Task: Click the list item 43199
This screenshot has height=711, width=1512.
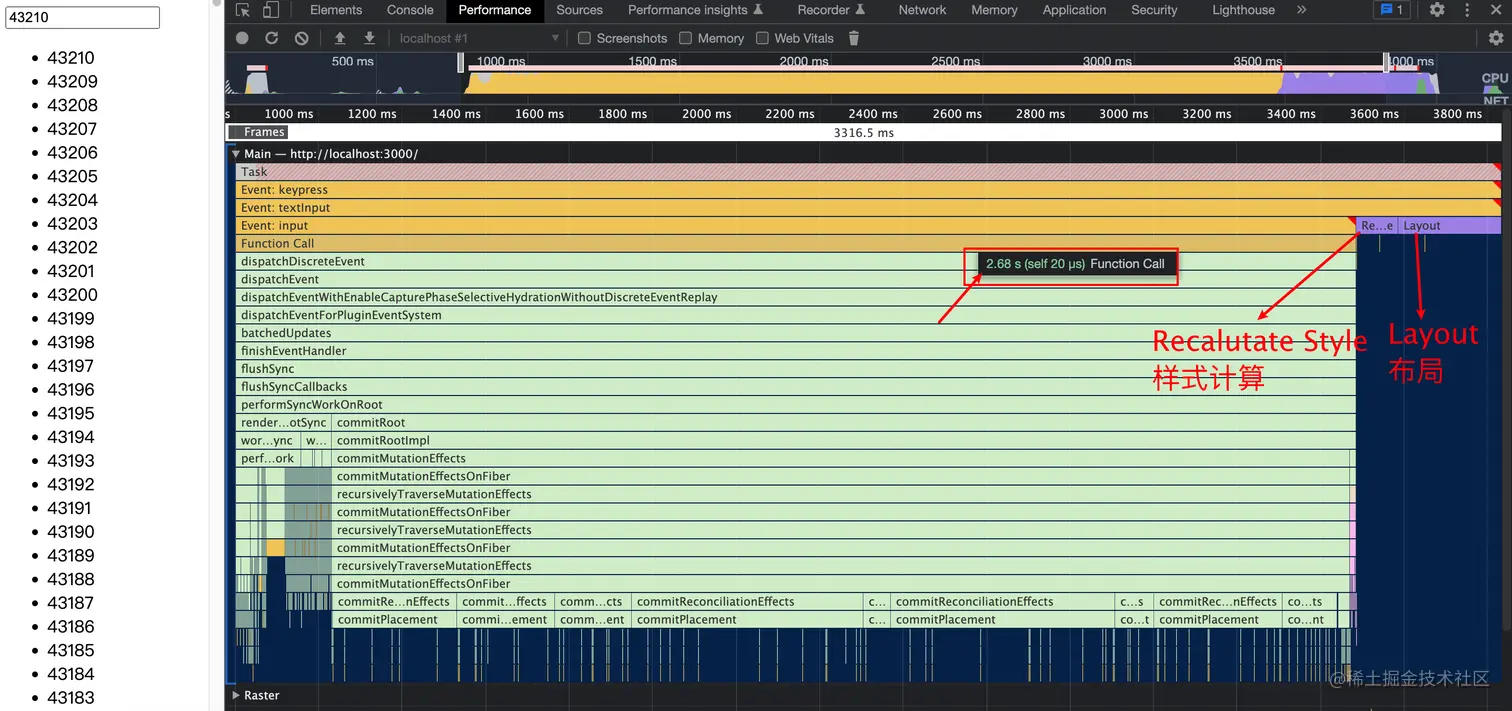Action: [x=71, y=319]
